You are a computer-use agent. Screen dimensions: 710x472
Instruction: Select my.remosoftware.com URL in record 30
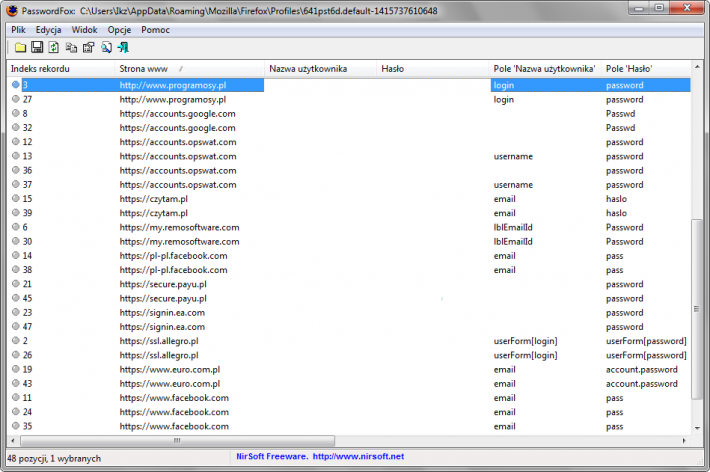tap(179, 241)
